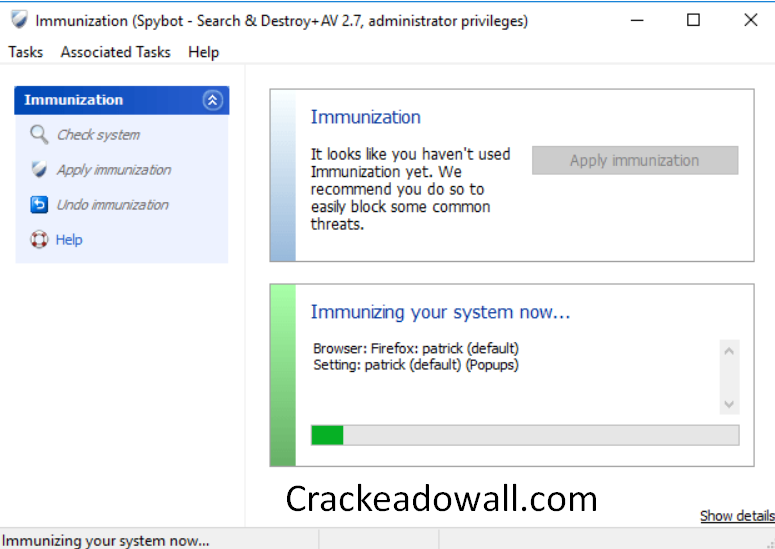Click the Apply immunization shield icon
Image resolution: width=775 pixels, height=549 pixels.
(x=39, y=170)
